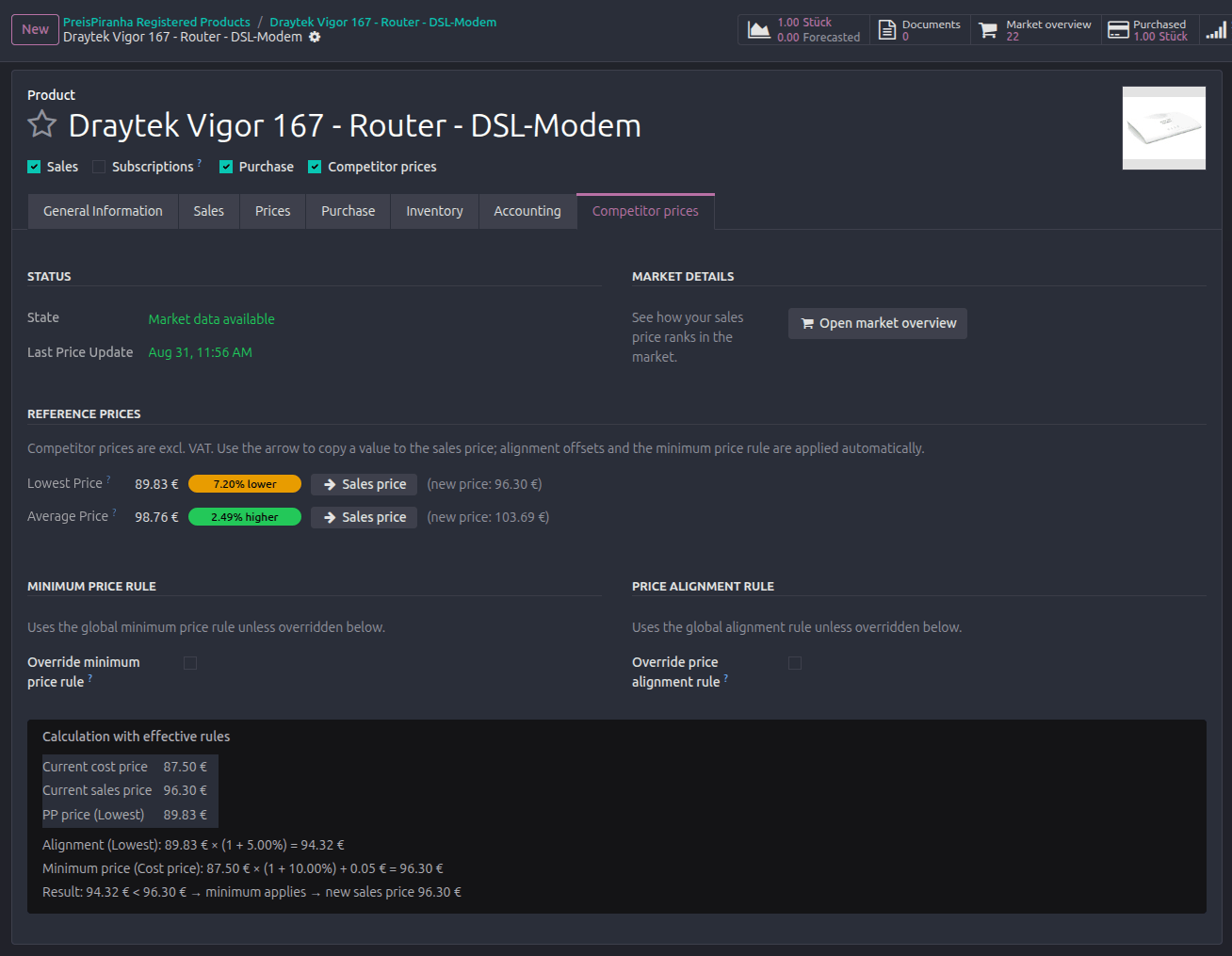Click the 'Competitor prices are excl. VAT' note

(x=476, y=448)
